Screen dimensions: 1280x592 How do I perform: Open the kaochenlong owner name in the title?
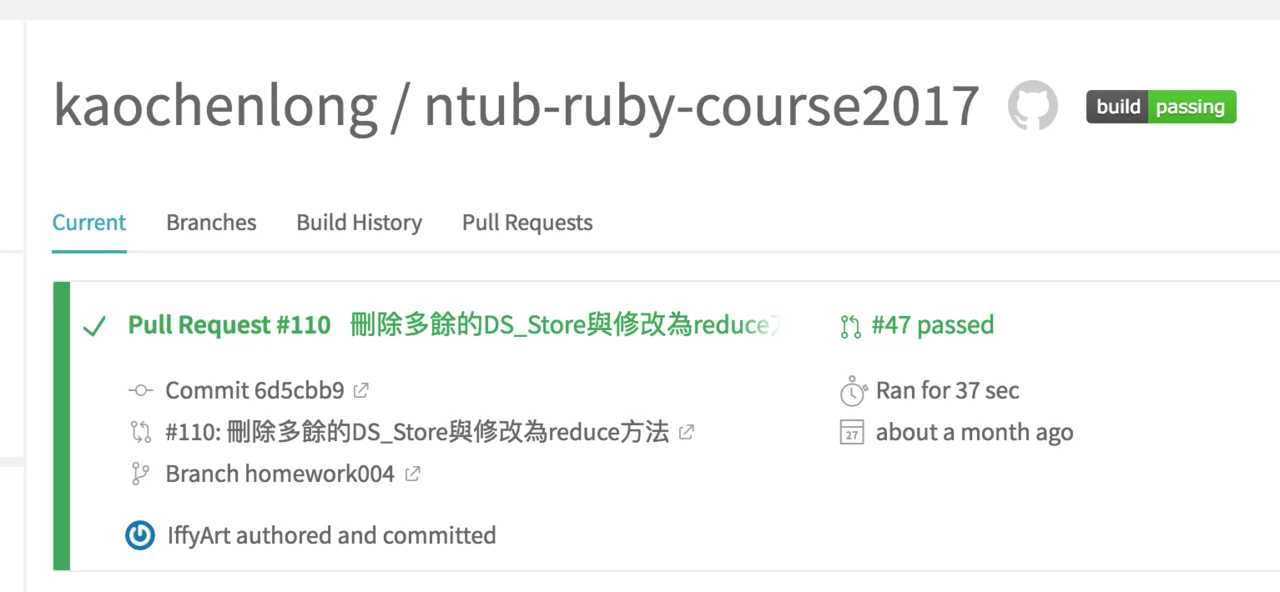(215, 106)
